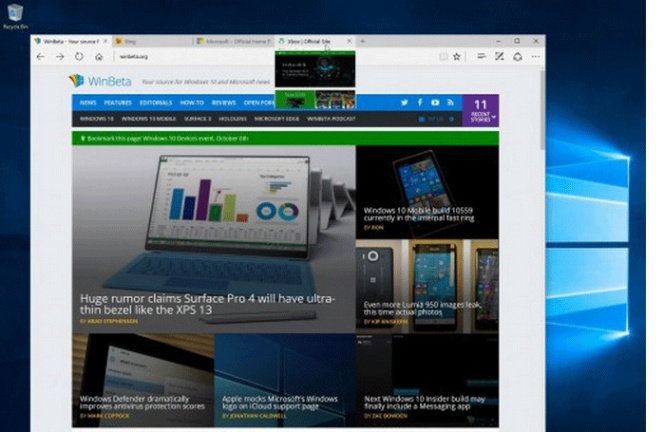This screenshot has height=432, width=664.
Task: Click the WinBeta logo
Action: click(x=100, y=81)
